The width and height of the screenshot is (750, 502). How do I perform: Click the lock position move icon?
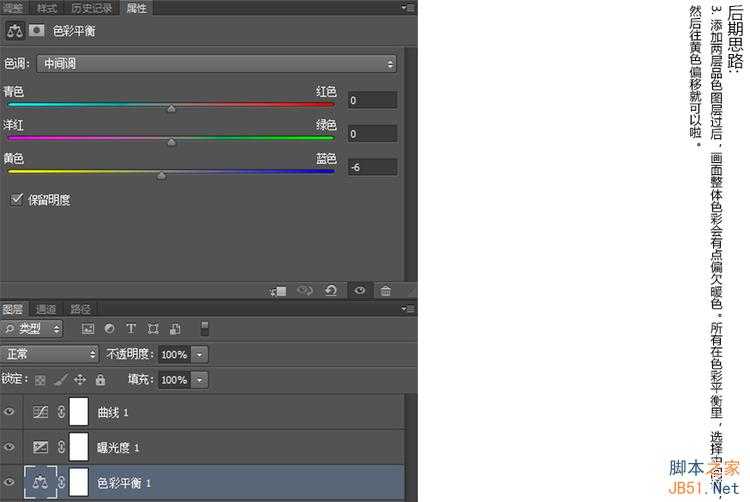(80, 380)
